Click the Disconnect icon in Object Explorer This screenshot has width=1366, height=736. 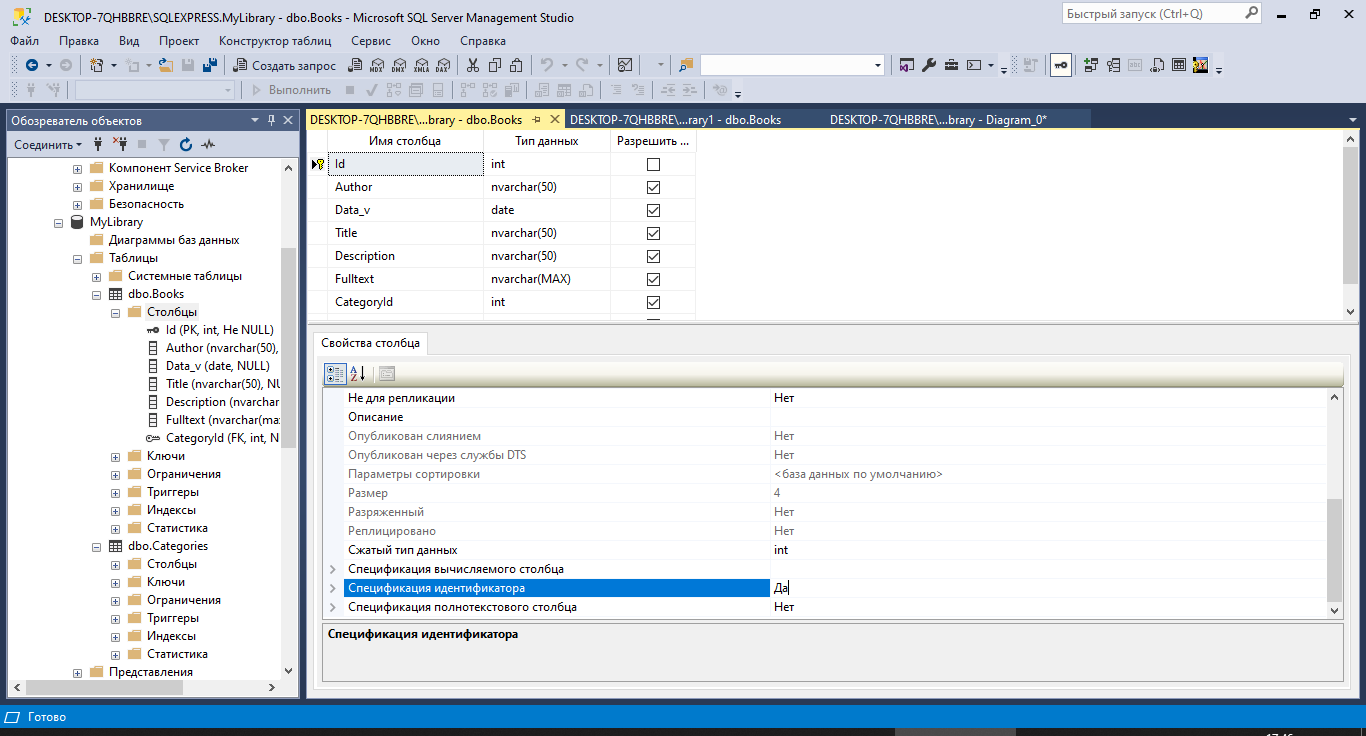(x=120, y=144)
